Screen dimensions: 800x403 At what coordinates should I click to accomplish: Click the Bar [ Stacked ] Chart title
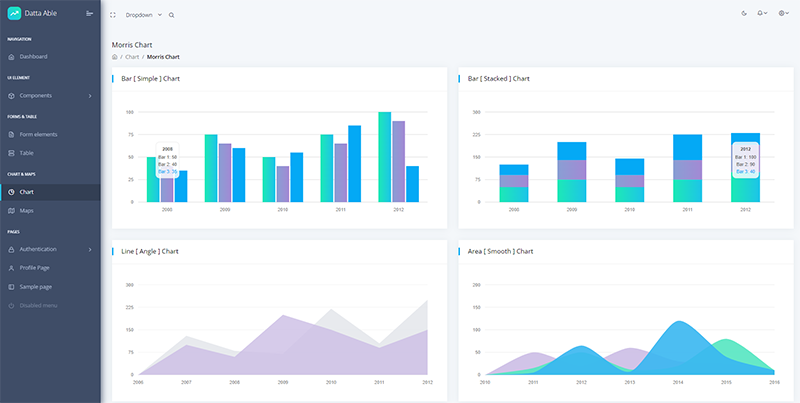click(498, 79)
